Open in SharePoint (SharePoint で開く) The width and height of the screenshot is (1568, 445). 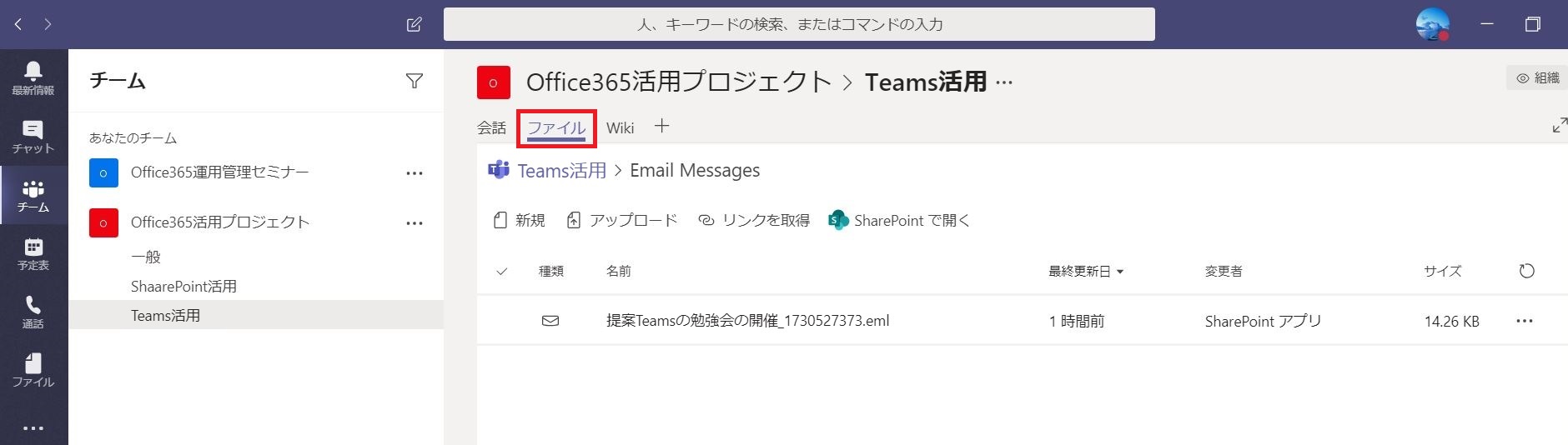pyautogui.click(x=899, y=220)
